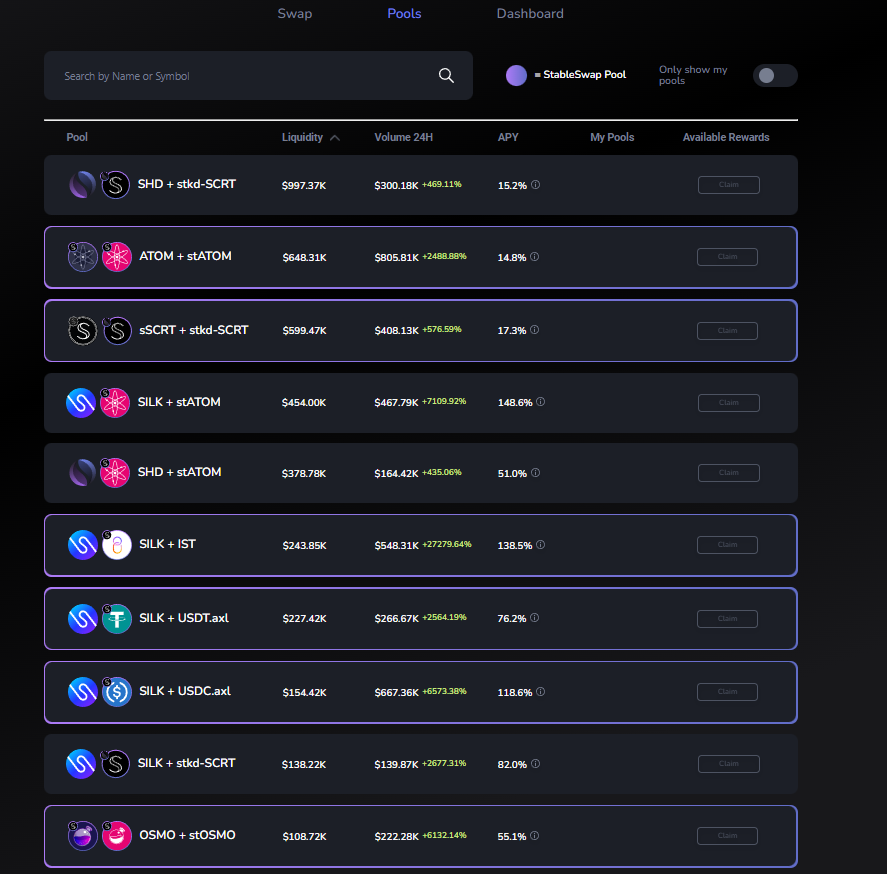This screenshot has height=874, width=887.
Task: Open APY info icon next to 148.6%
Action: click(540, 402)
